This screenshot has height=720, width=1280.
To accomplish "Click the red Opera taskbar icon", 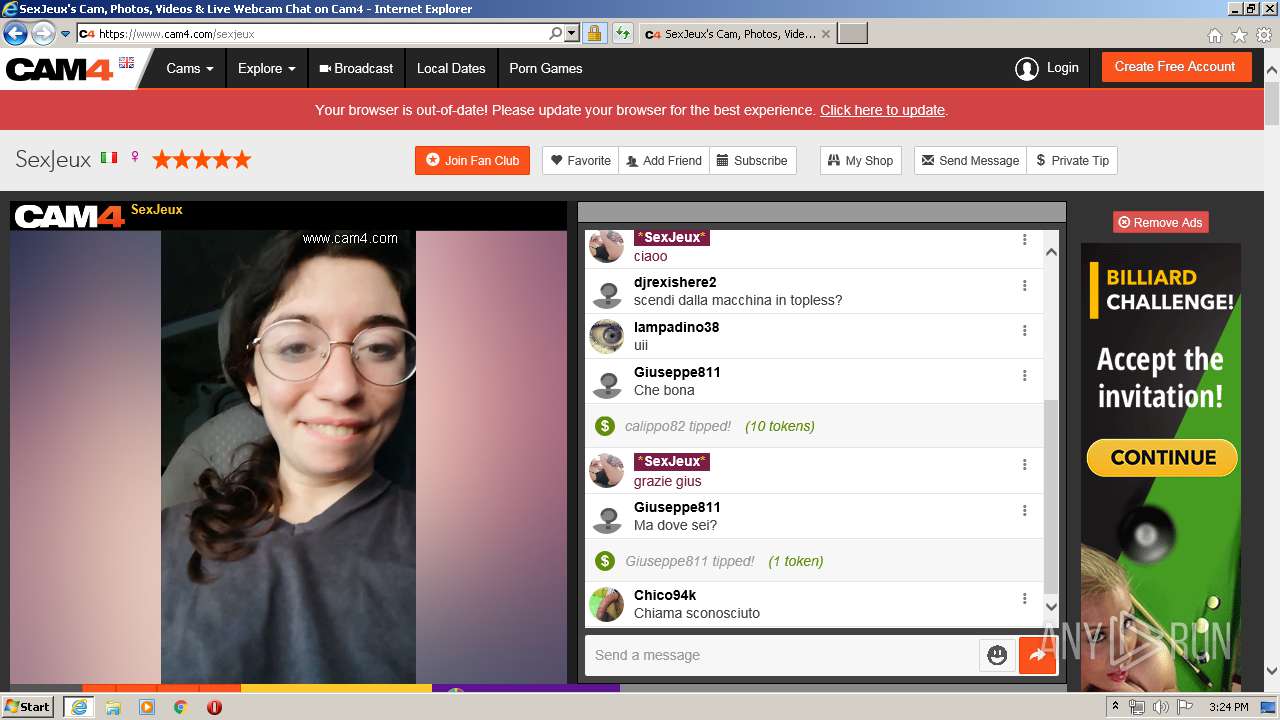I will click(214, 707).
